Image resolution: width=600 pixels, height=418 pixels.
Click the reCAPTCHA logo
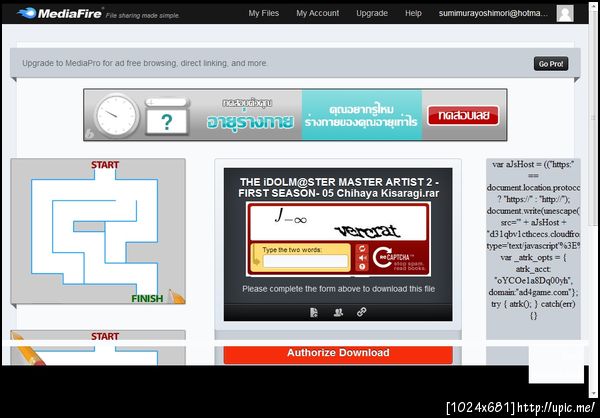(398, 258)
